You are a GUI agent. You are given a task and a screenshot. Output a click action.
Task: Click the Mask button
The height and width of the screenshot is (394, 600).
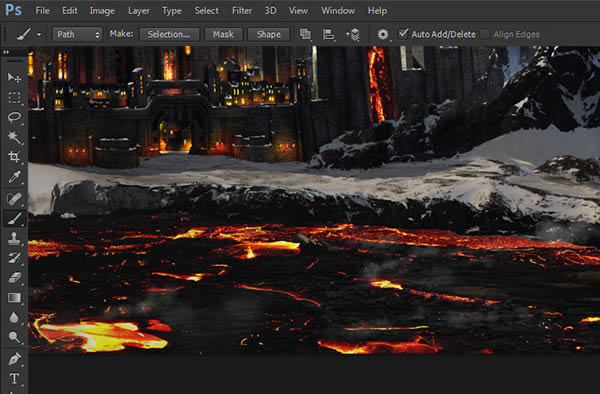tap(223, 34)
